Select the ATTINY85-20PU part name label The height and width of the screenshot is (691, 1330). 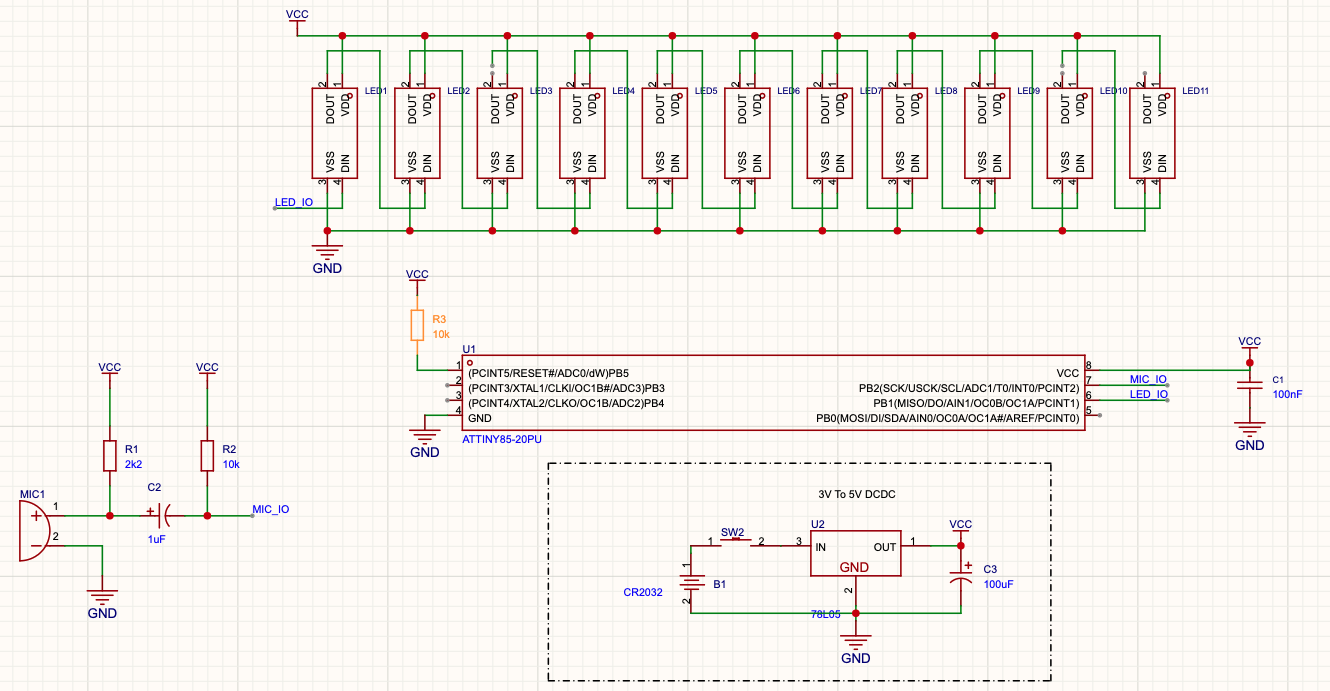click(x=502, y=438)
